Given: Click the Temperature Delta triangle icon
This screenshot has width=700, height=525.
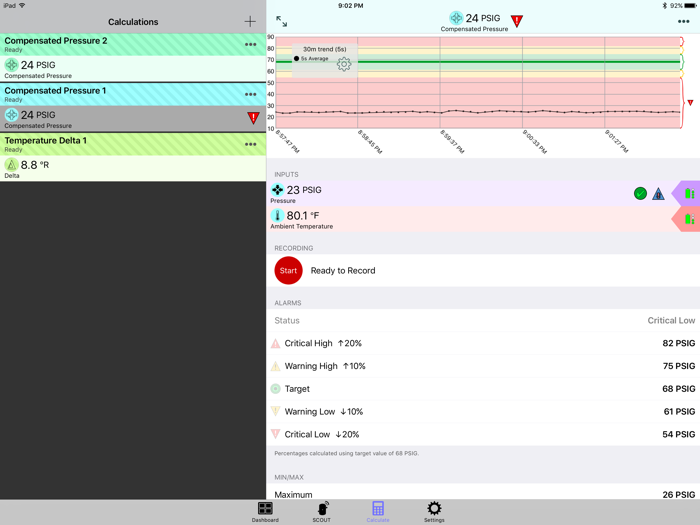Looking at the screenshot, I should (11, 165).
